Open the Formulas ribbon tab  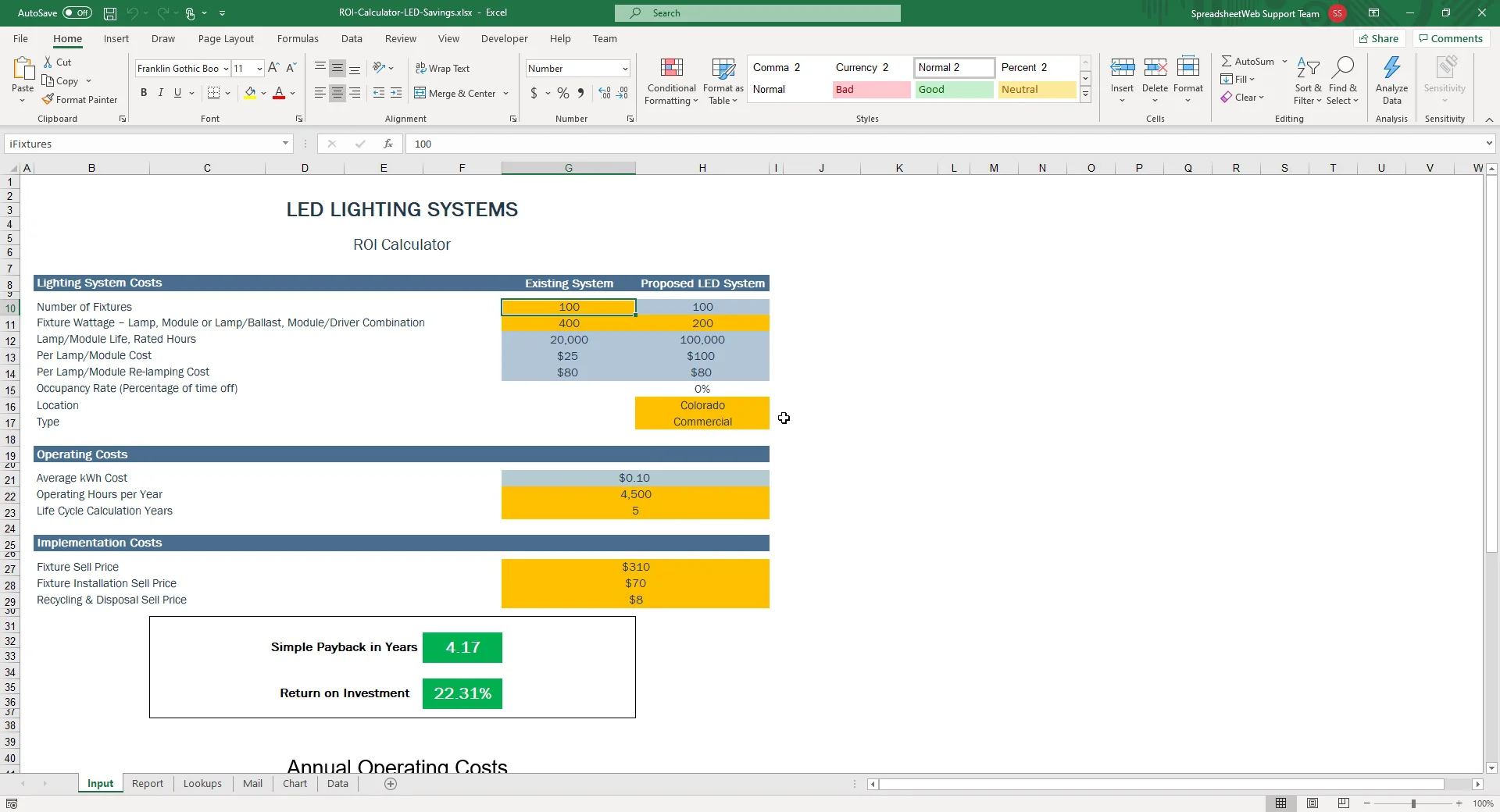click(298, 39)
